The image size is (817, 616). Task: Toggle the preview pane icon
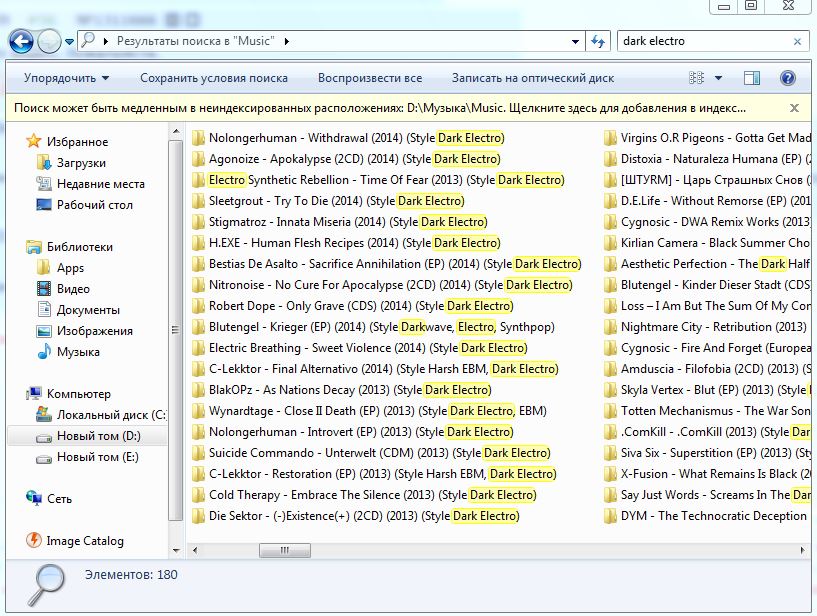pos(751,78)
